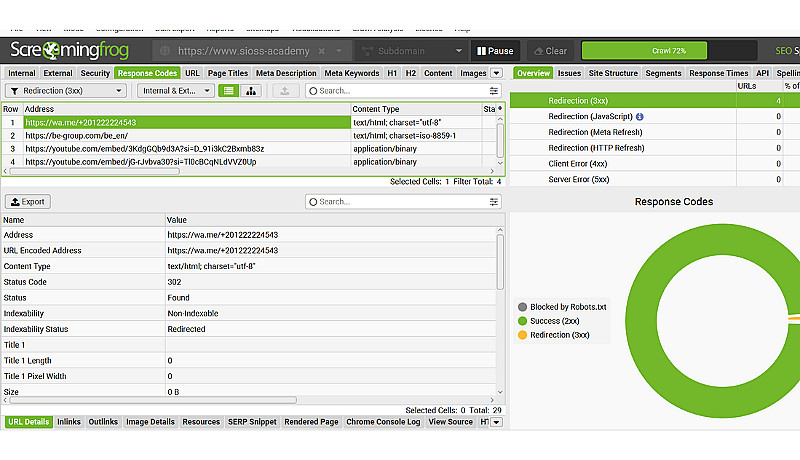Open the Rendered Page tab
The image size is (800, 460).
[311, 422]
